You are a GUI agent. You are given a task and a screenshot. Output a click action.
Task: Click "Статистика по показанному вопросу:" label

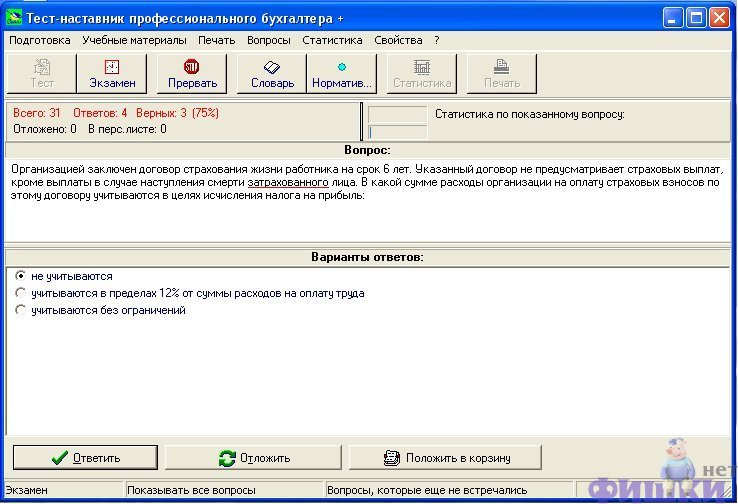[529, 114]
